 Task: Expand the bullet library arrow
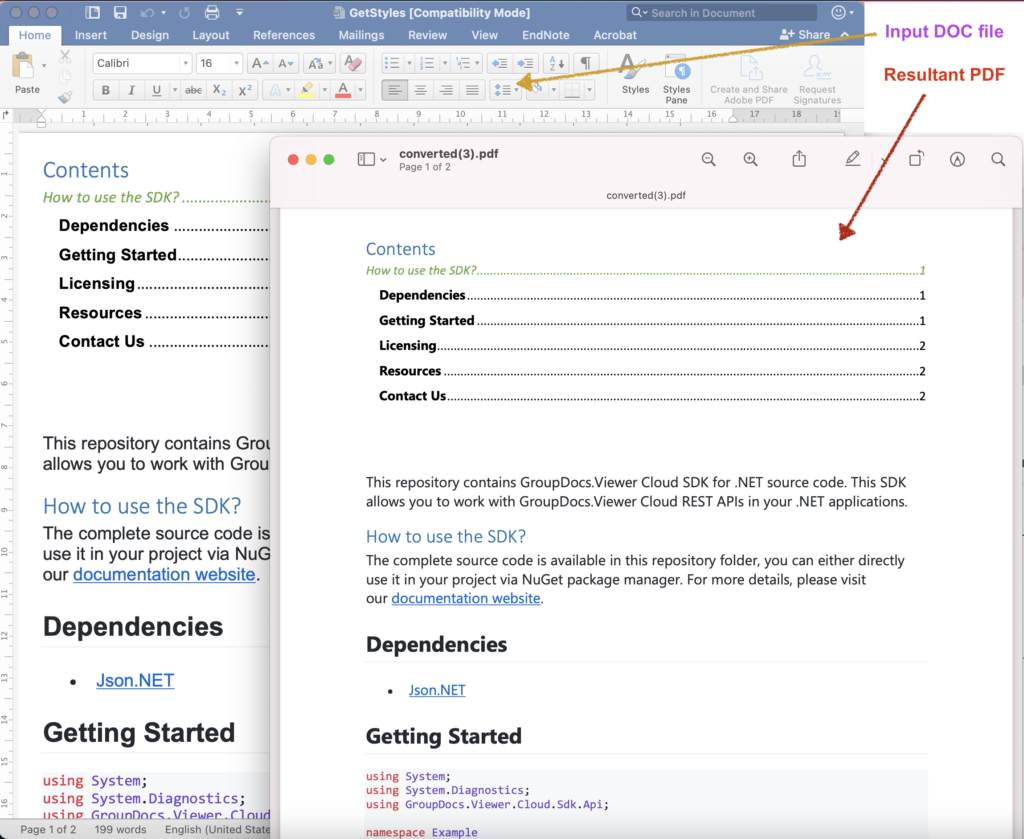(409, 63)
